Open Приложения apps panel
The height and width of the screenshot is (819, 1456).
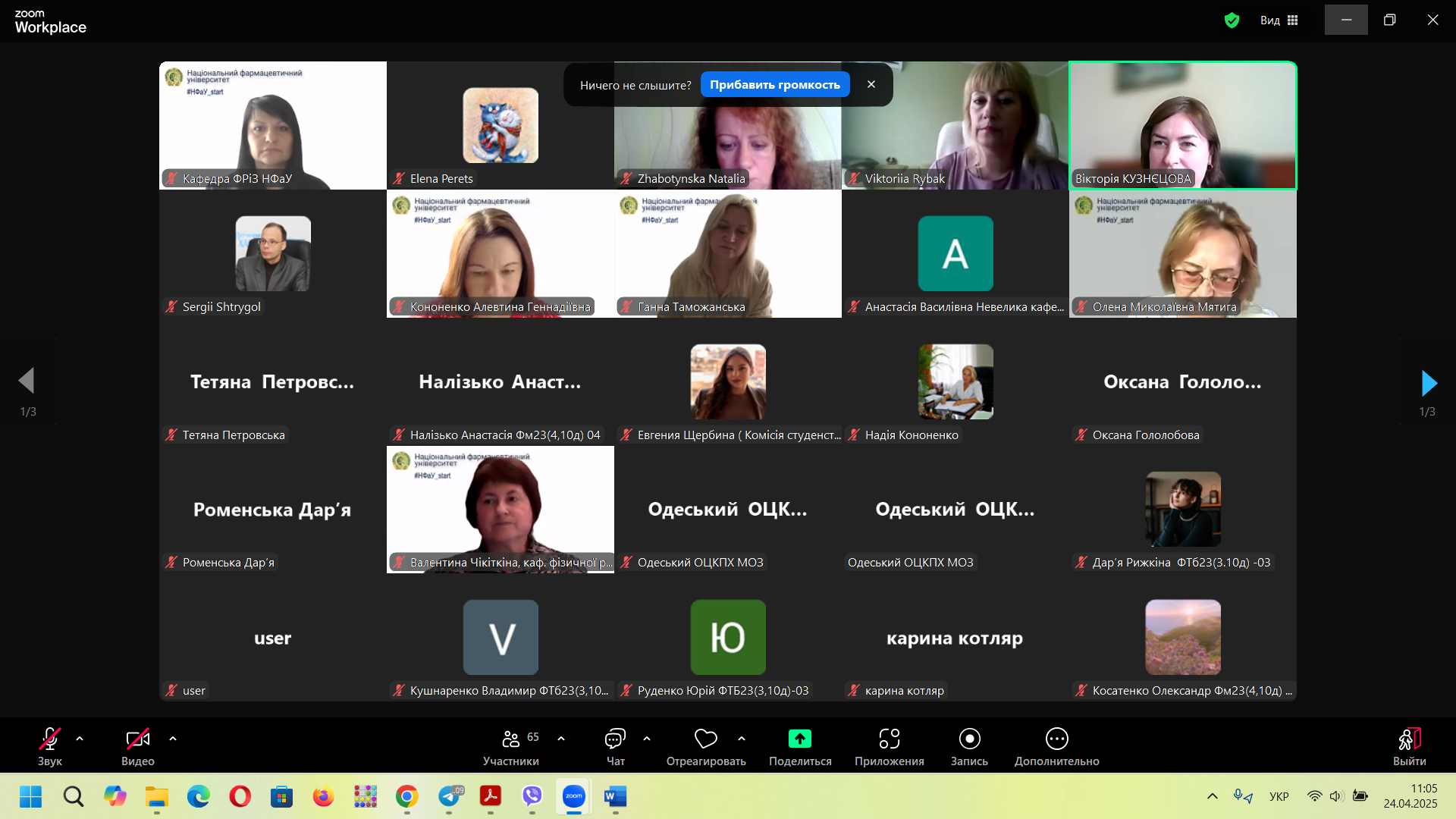890,746
